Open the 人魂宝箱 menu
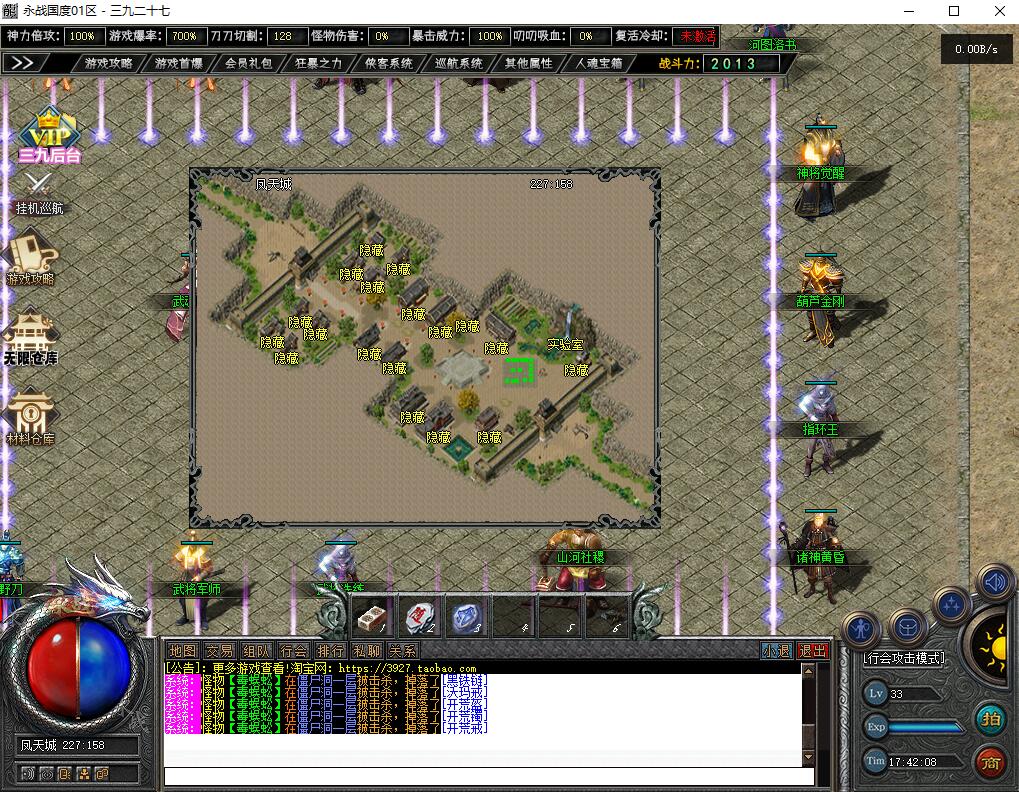This screenshot has height=792, width=1019. 599,63
